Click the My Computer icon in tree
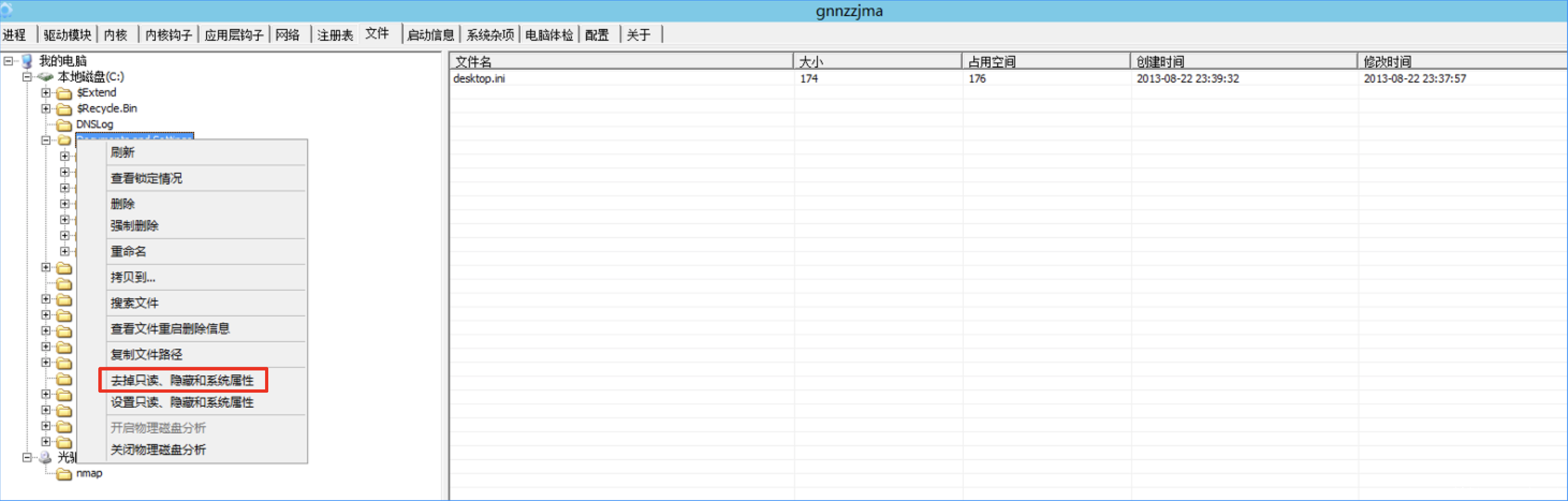The image size is (1568, 501). tap(27, 61)
